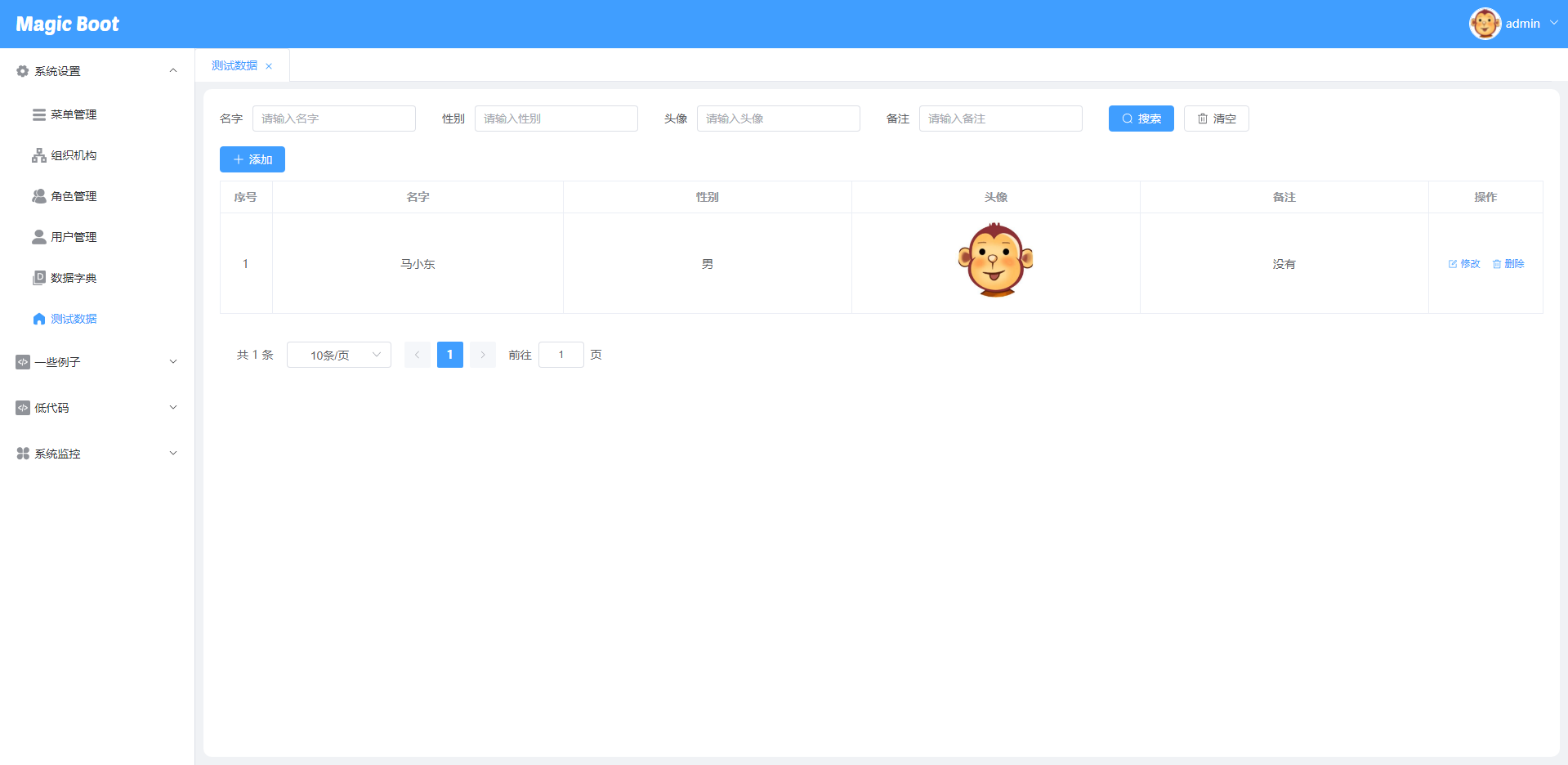
Task: Click the 搜索 search button
Action: 1141,119
